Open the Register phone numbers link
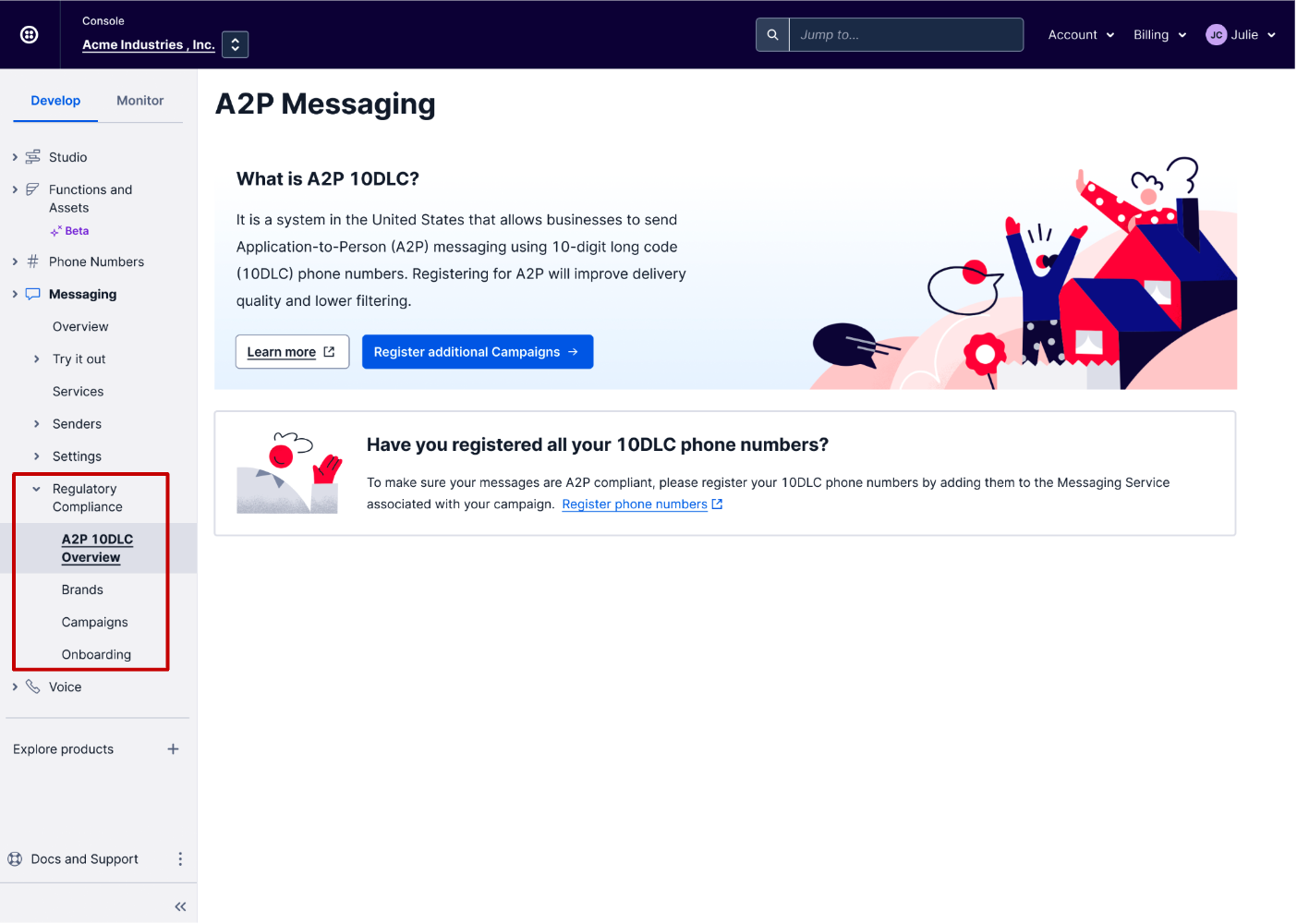Screen dimensions: 1297x924 (x=635, y=505)
